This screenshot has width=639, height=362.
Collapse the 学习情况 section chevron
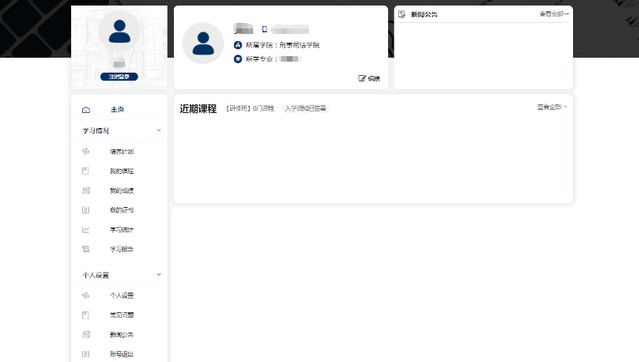tap(159, 130)
